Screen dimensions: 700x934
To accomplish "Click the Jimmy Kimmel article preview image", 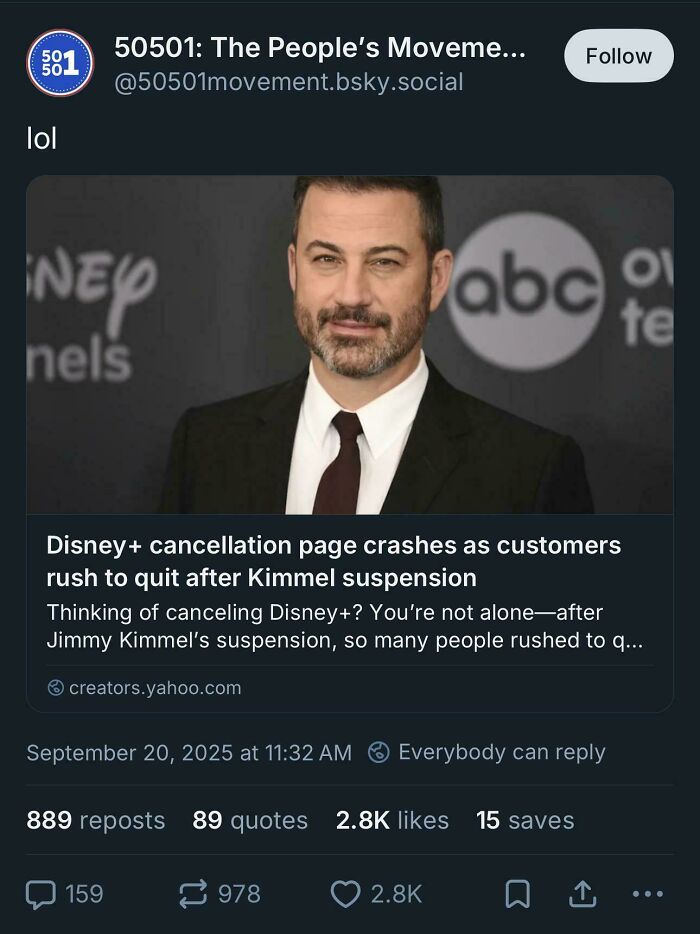I will point(350,345).
